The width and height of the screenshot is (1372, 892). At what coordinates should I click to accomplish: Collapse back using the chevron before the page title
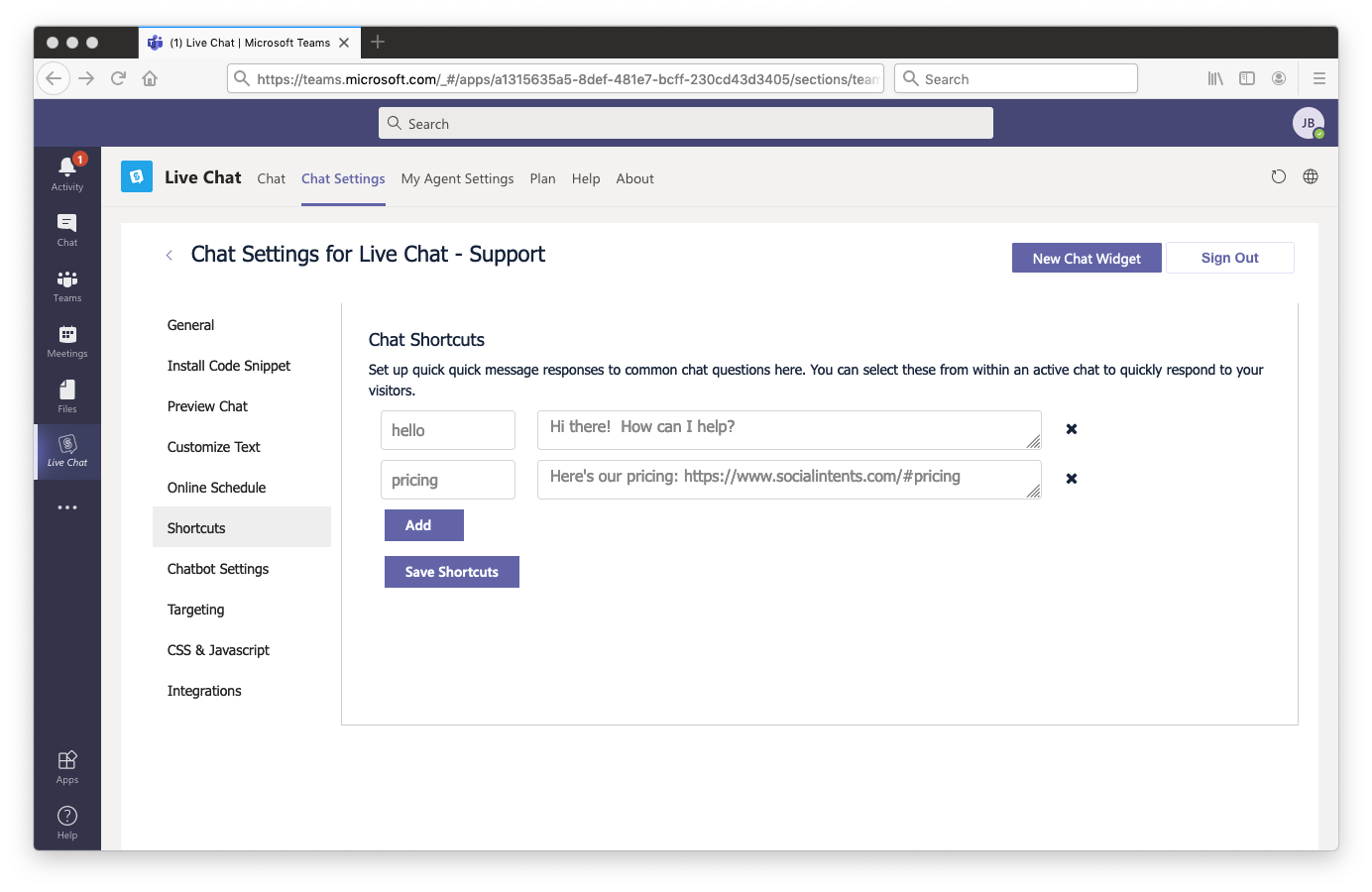tap(169, 255)
